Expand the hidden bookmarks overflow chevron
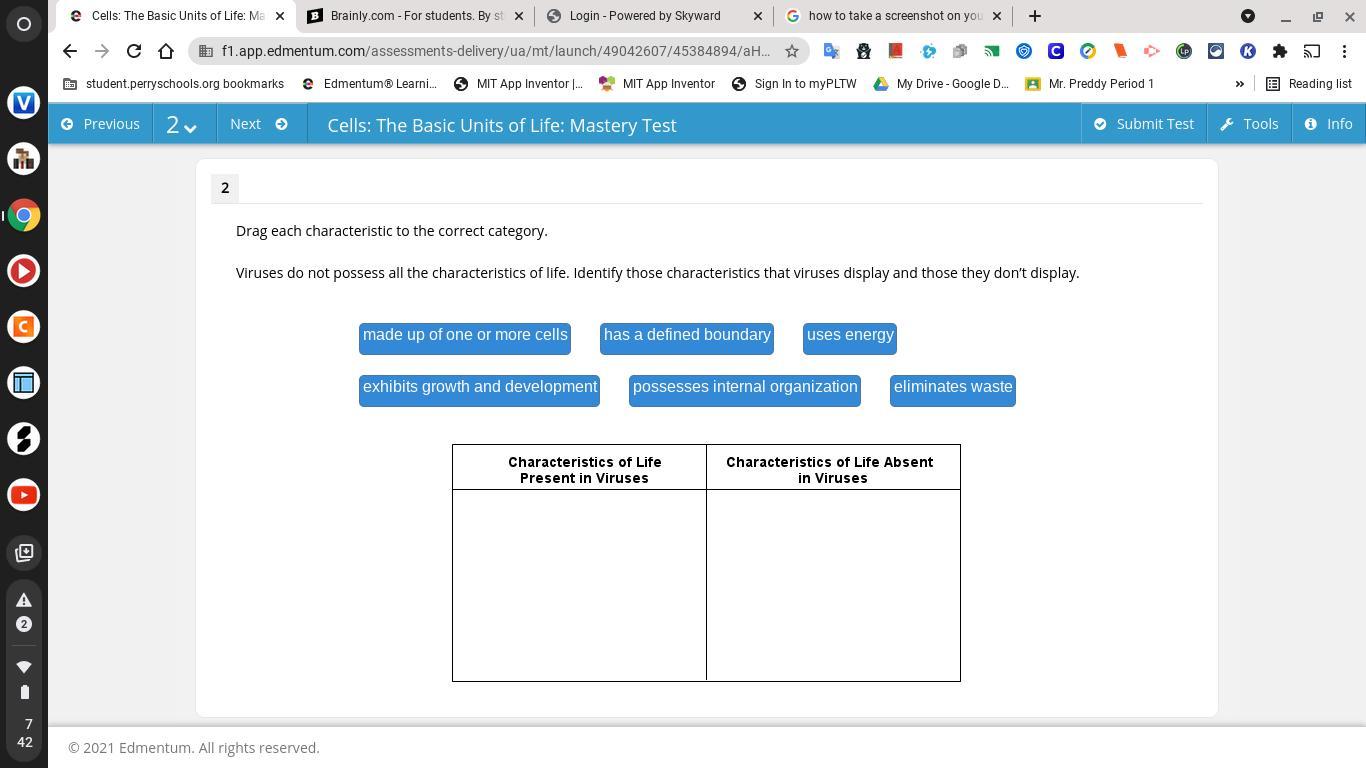The width and height of the screenshot is (1366, 768). 1239,84
